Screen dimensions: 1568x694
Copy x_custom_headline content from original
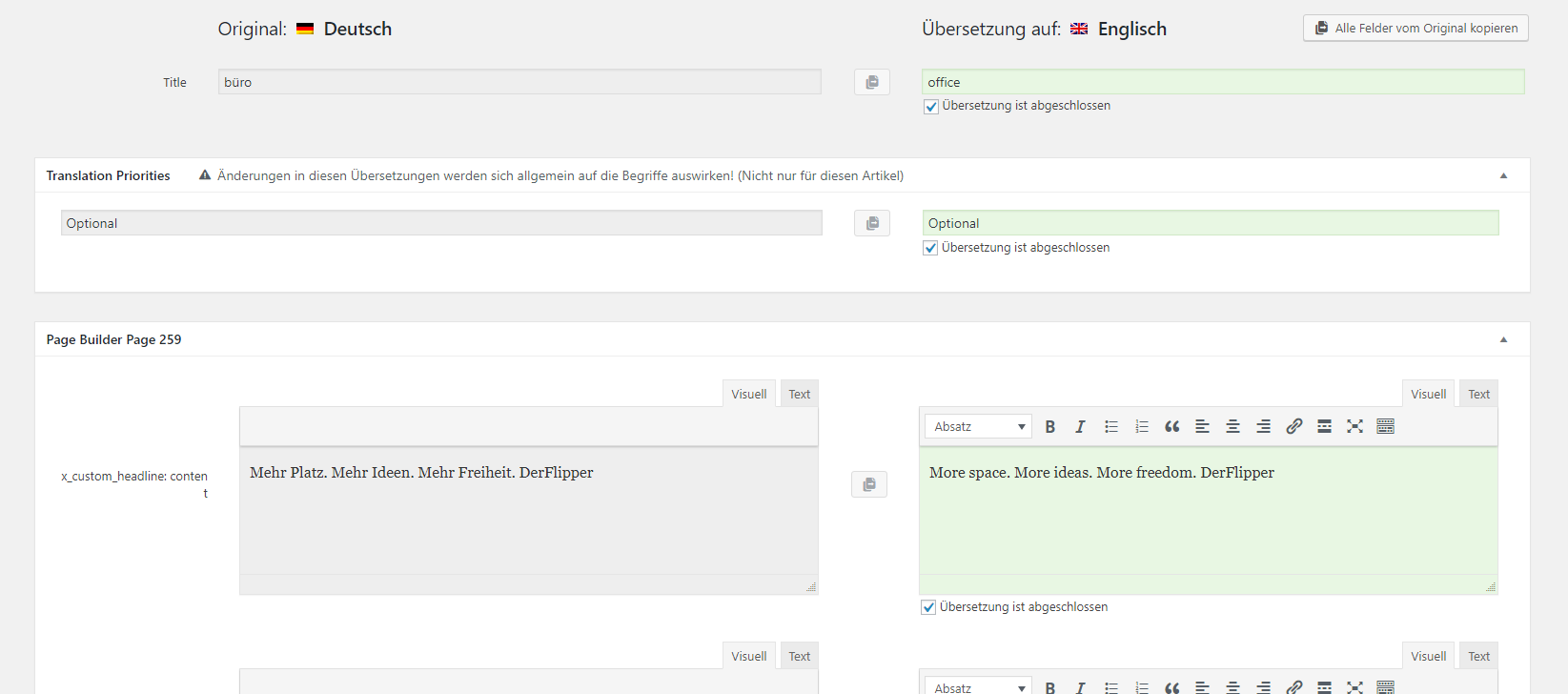pyautogui.click(x=868, y=484)
